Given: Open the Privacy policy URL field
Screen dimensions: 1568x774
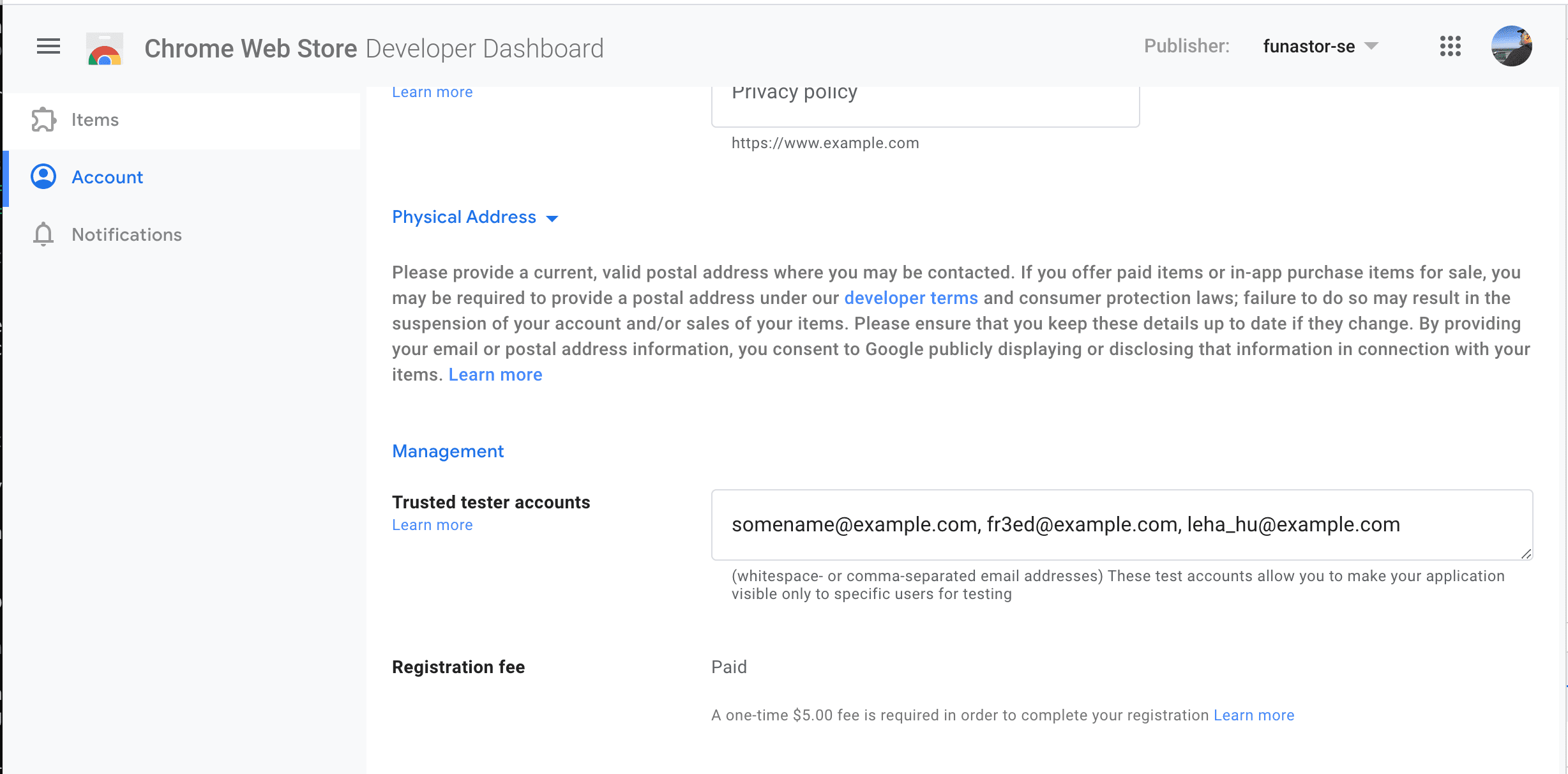Looking at the screenshot, I should tap(924, 98).
